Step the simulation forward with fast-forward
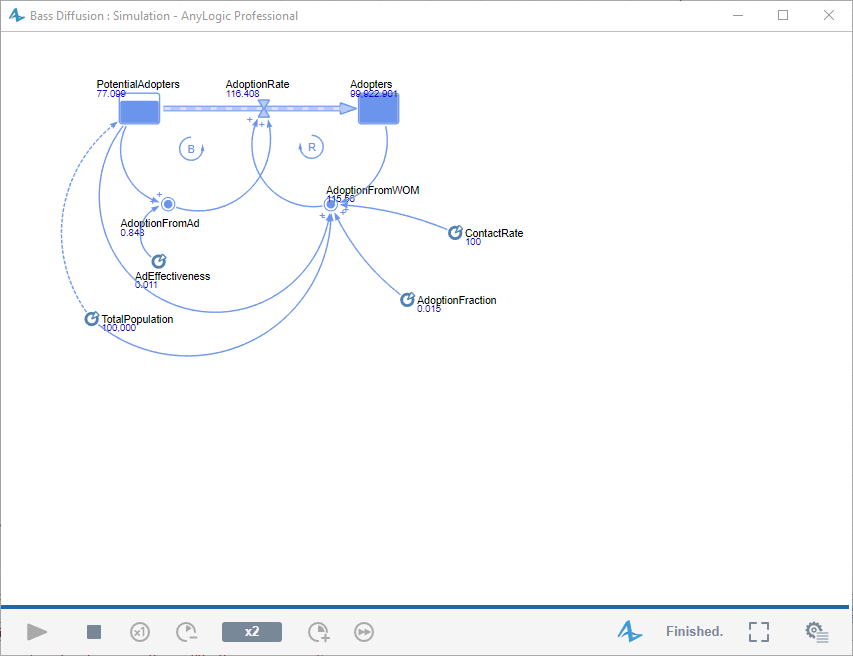 363,631
